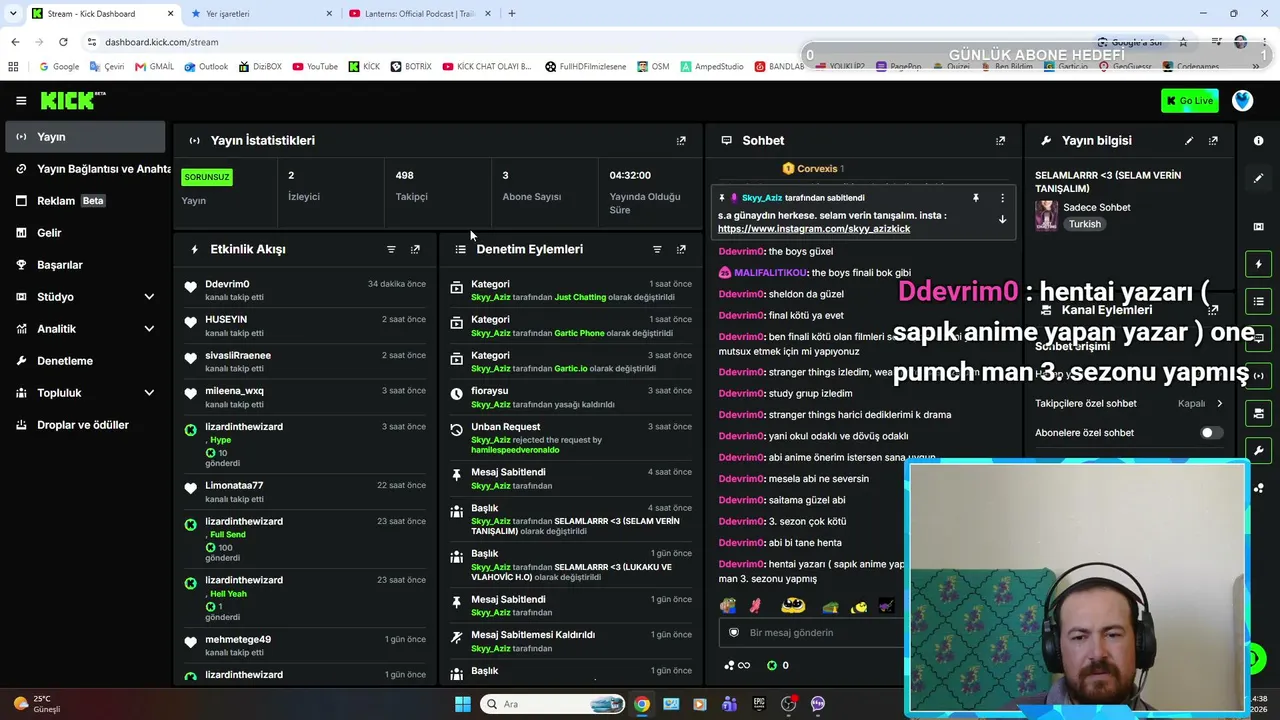The height and width of the screenshot is (720, 1280).
Task: Open the pinned message three-dot menu
Action: pos(1002,198)
